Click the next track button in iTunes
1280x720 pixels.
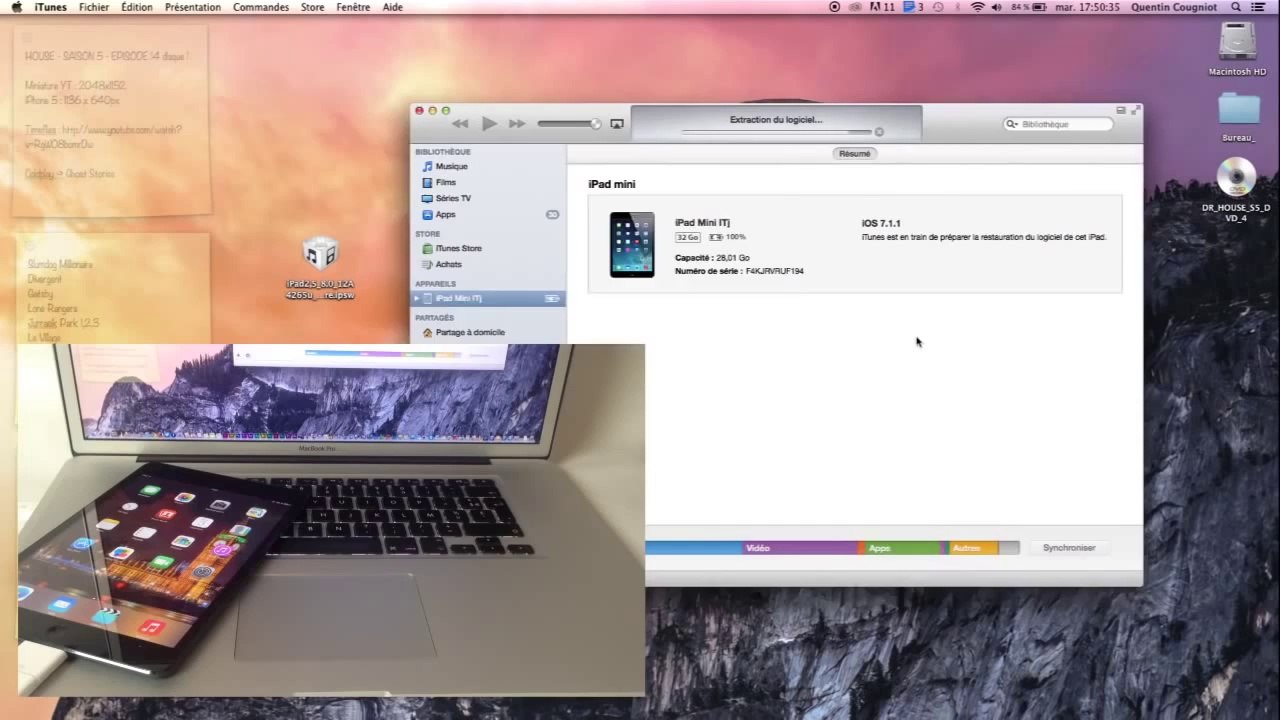[x=517, y=124]
